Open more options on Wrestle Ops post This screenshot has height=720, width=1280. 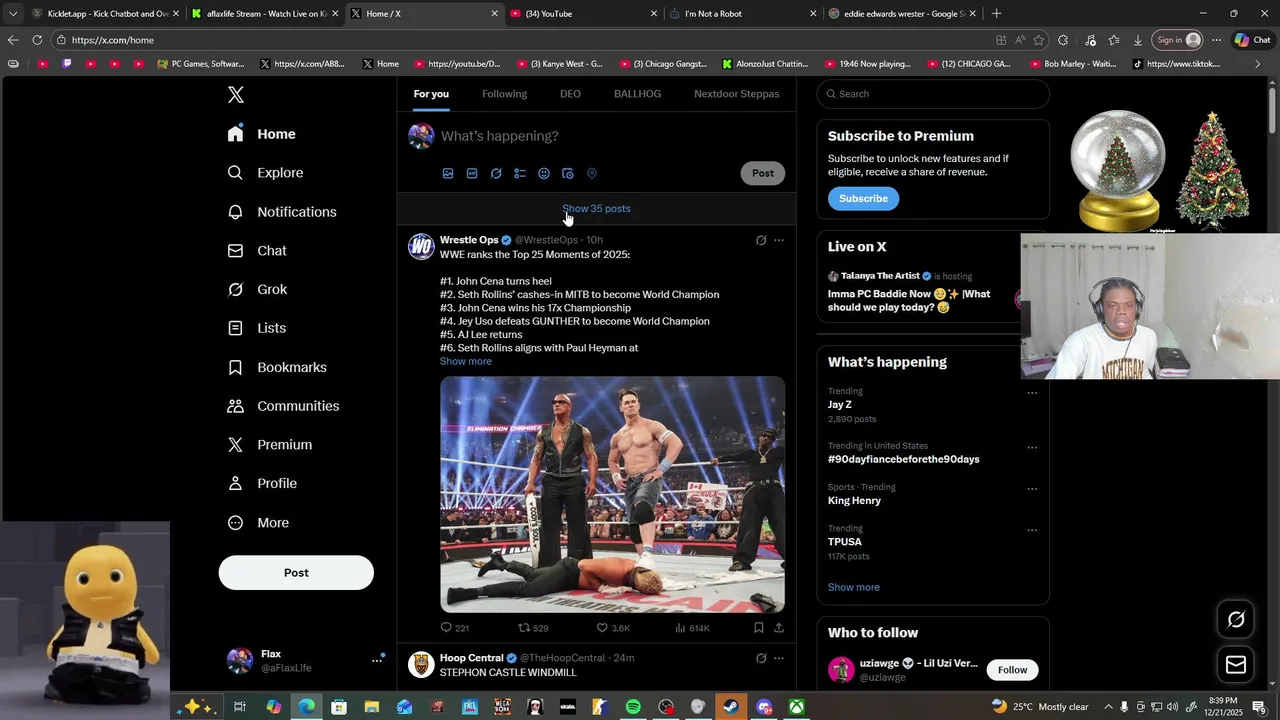pyautogui.click(x=779, y=240)
